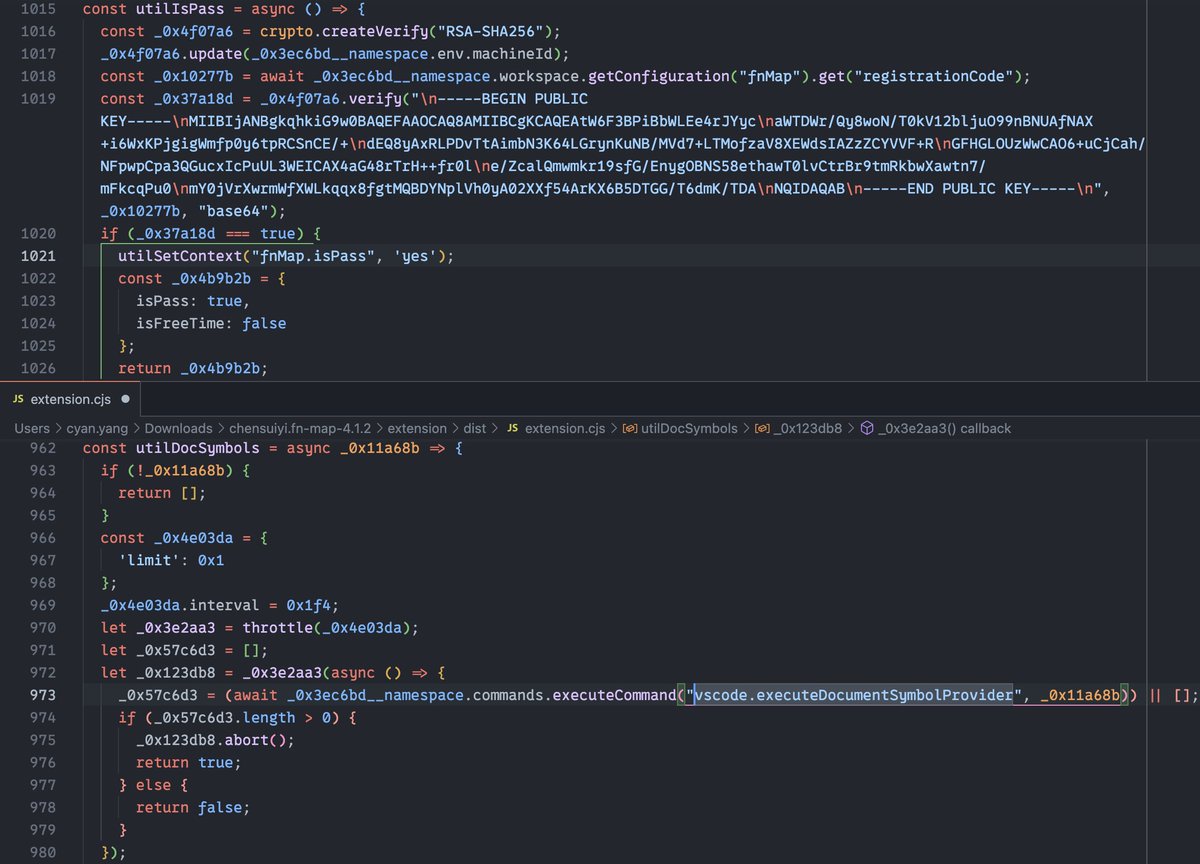
Task: Open the extension.cjs breadcrumb file entry
Action: [x=566, y=428]
